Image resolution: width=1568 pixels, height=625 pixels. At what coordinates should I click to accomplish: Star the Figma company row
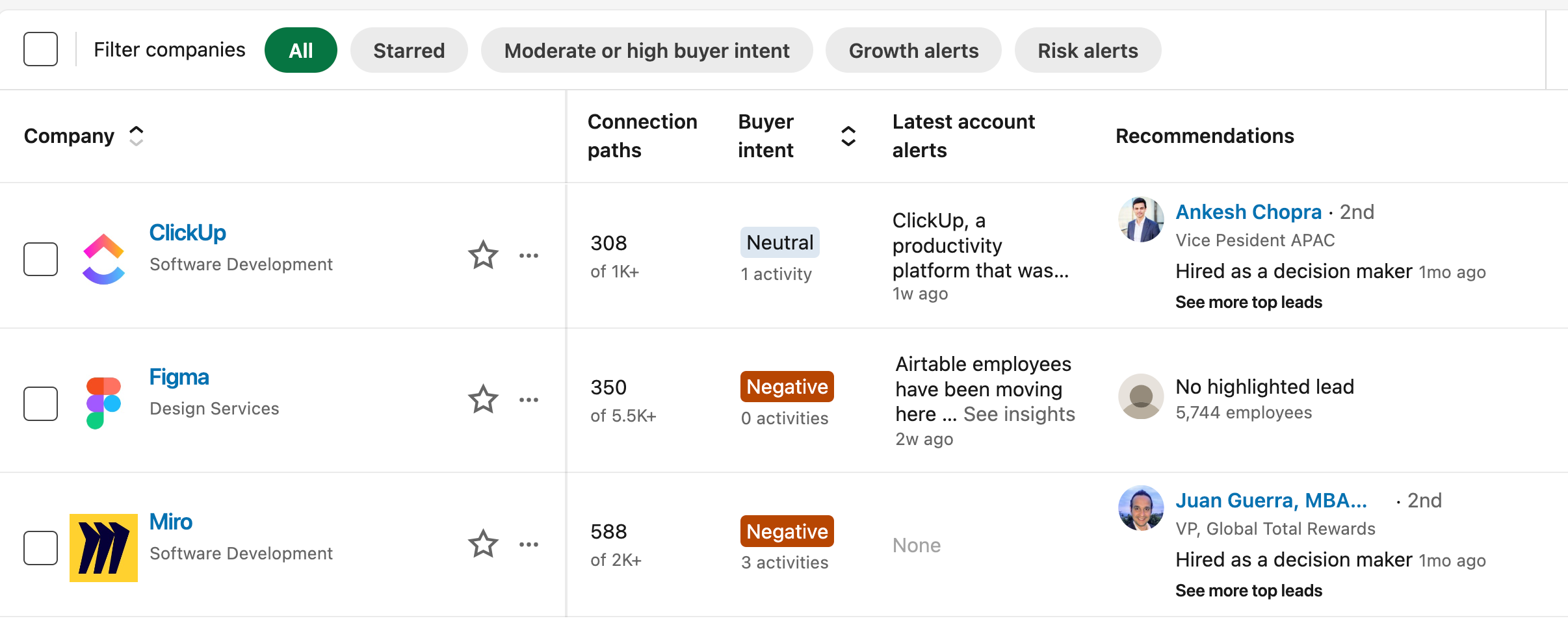[483, 400]
